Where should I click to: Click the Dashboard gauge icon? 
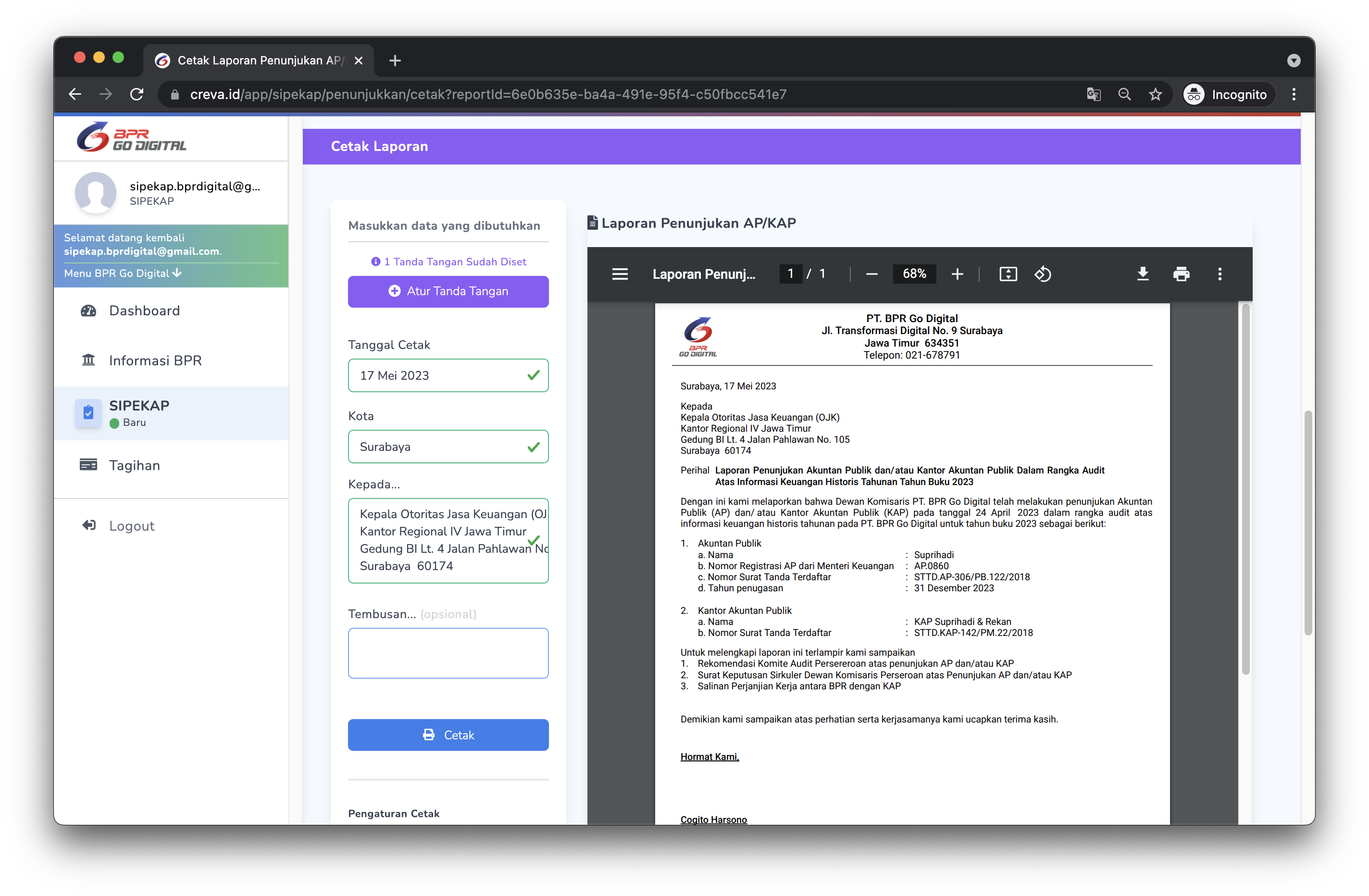point(88,311)
